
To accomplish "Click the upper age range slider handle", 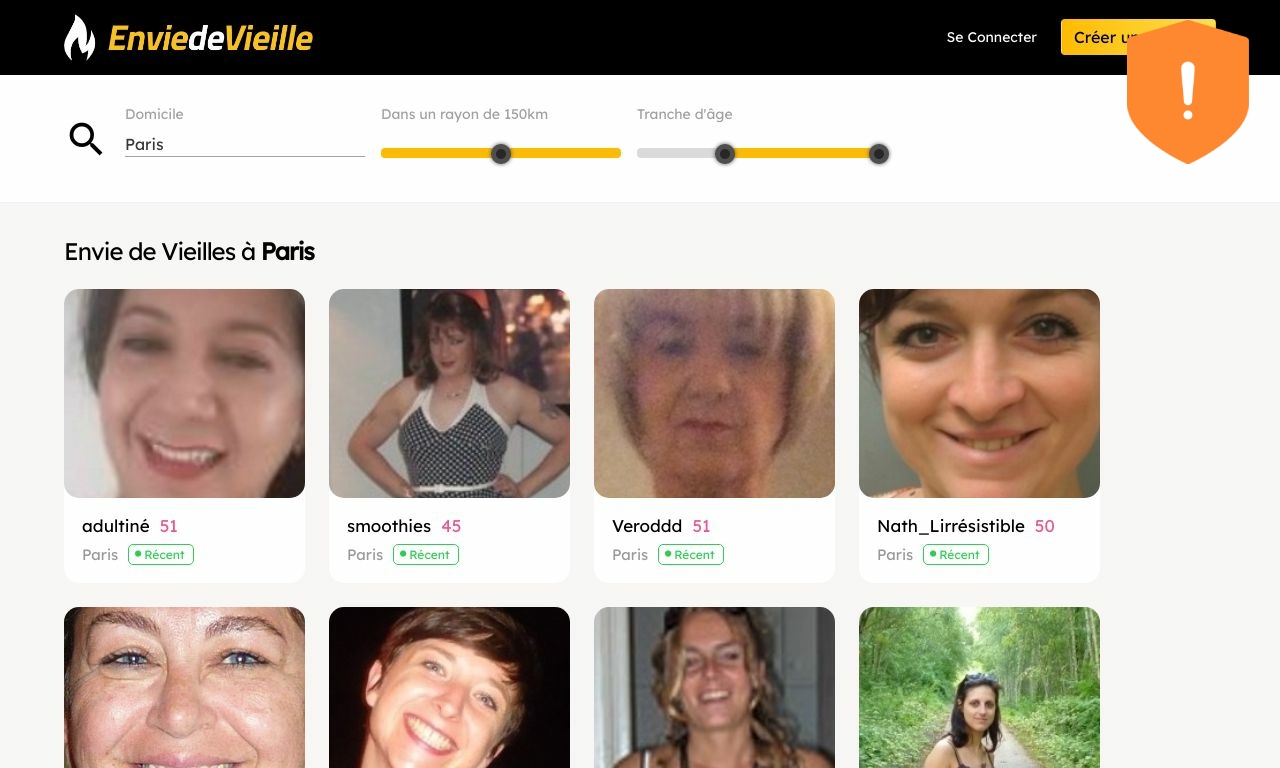I will [x=879, y=154].
